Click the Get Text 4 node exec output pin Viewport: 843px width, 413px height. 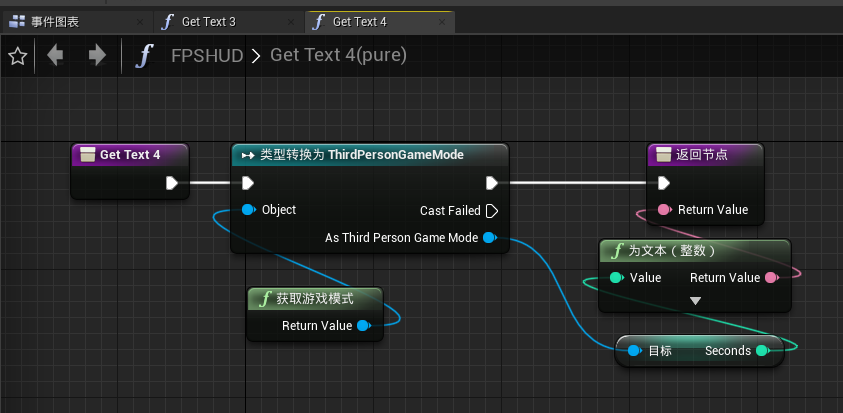pos(172,183)
